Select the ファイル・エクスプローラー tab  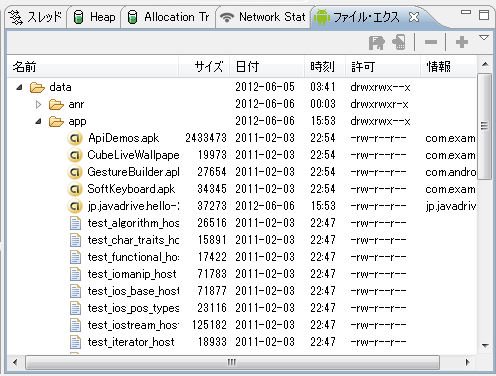(x=366, y=17)
